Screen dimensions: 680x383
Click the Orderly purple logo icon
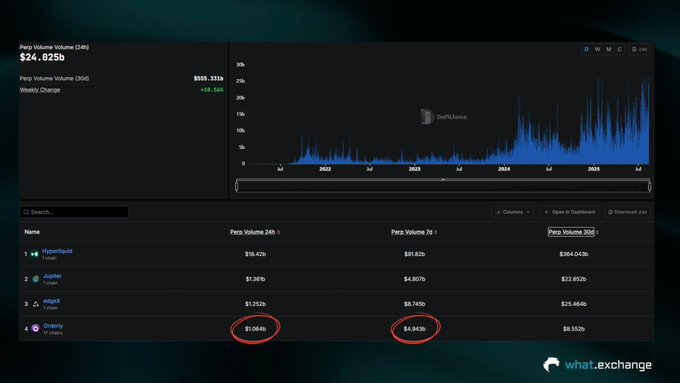(36, 329)
